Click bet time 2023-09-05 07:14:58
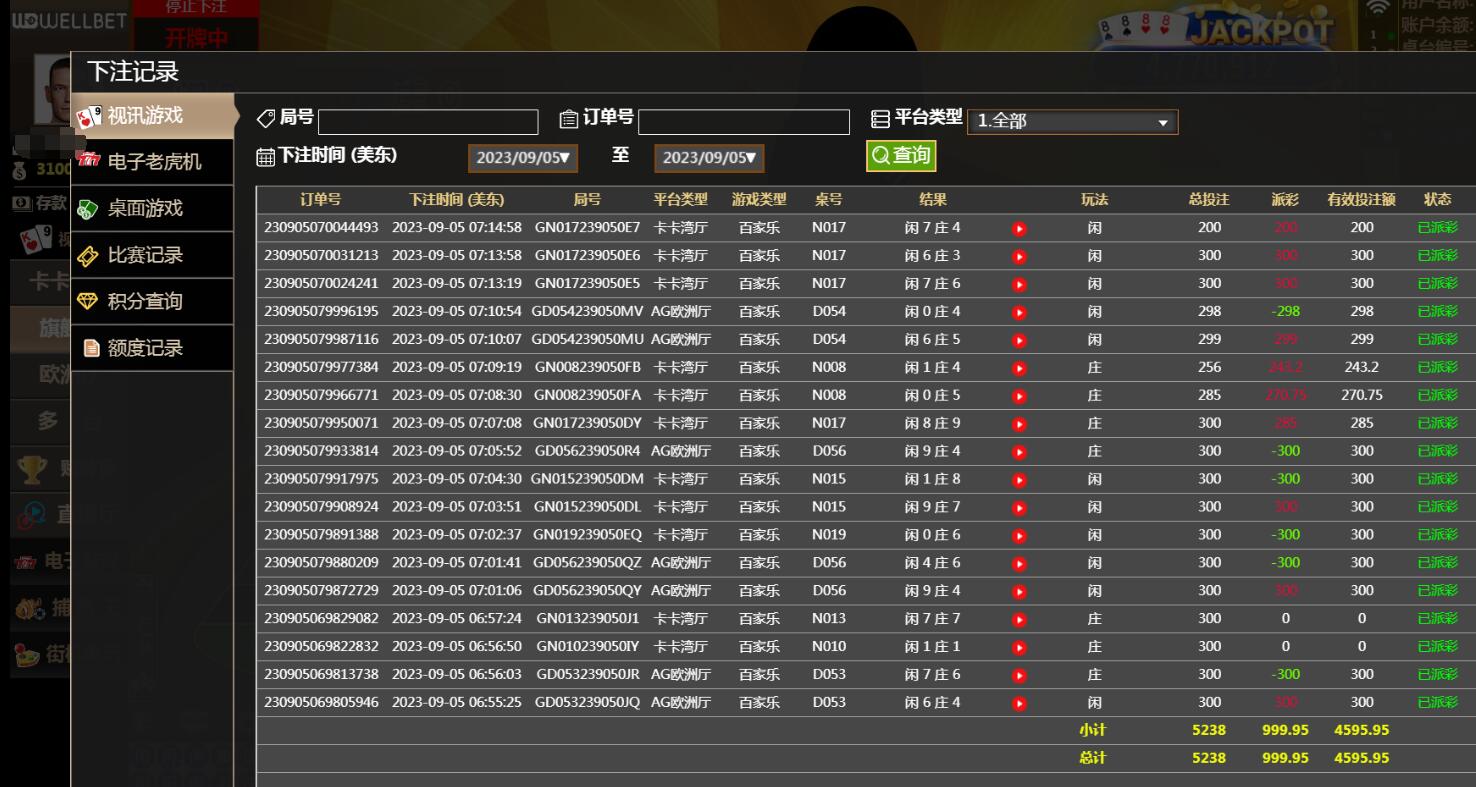 pos(456,228)
